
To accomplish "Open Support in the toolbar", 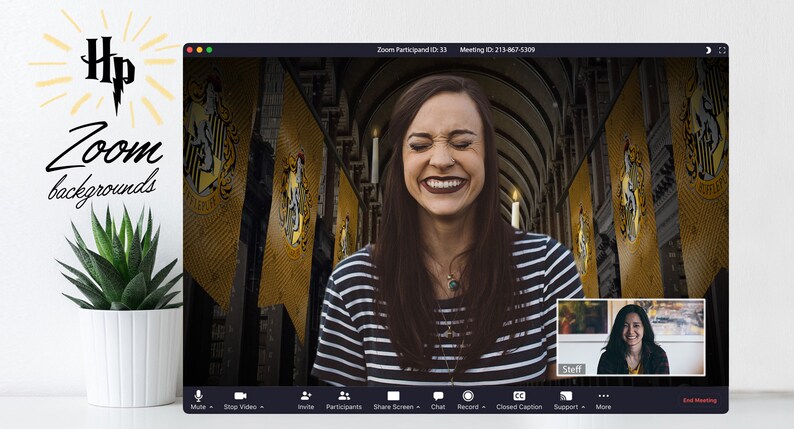I will 566,400.
